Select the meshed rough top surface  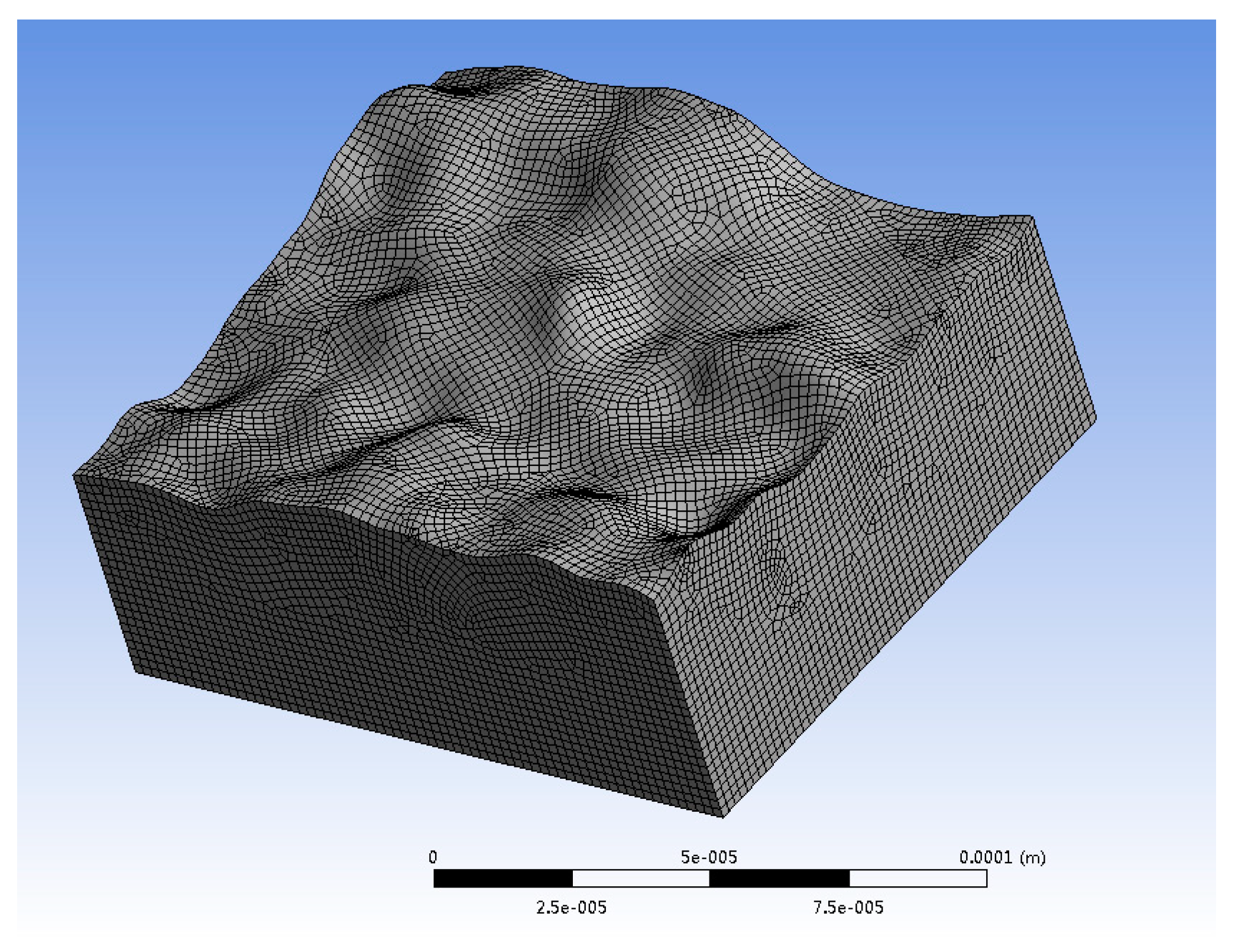[591, 296]
